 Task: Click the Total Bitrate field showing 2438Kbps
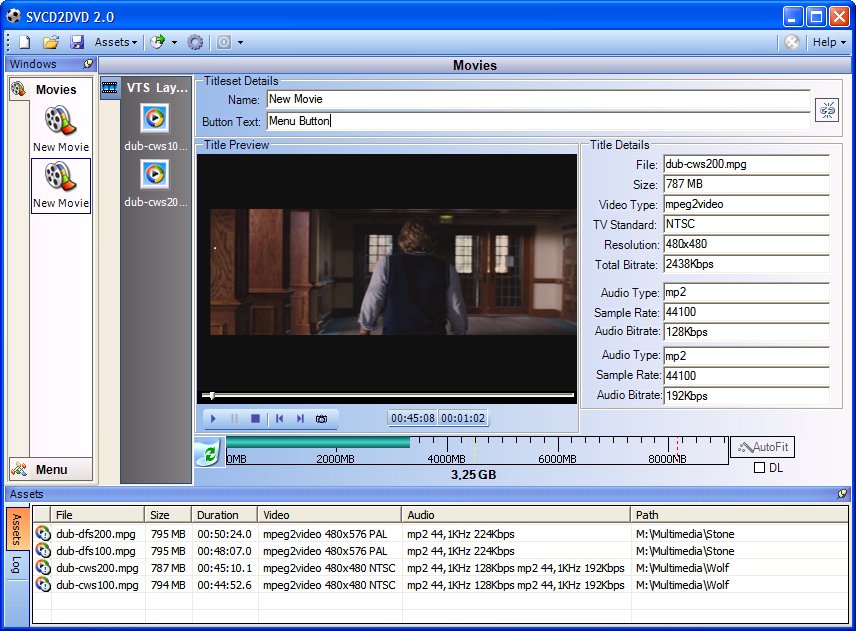click(x=746, y=264)
